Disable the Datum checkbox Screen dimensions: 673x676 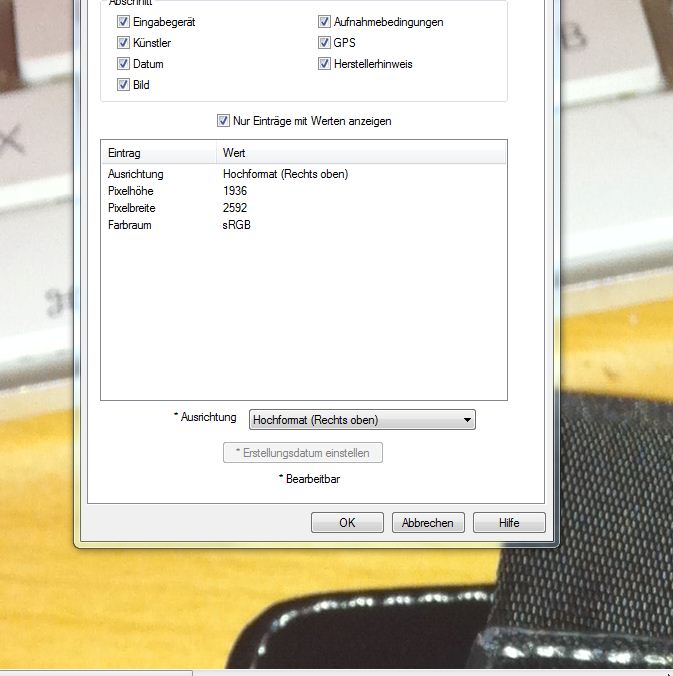point(123,64)
